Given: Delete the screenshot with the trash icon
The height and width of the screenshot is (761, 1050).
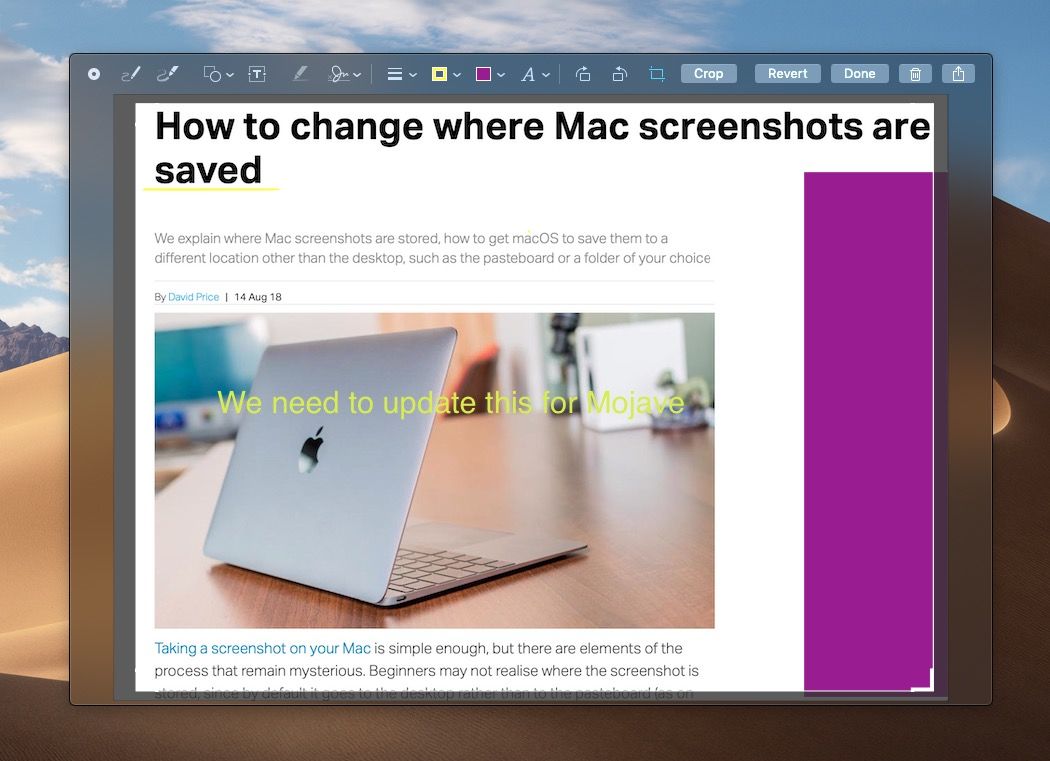Looking at the screenshot, I should [915, 73].
